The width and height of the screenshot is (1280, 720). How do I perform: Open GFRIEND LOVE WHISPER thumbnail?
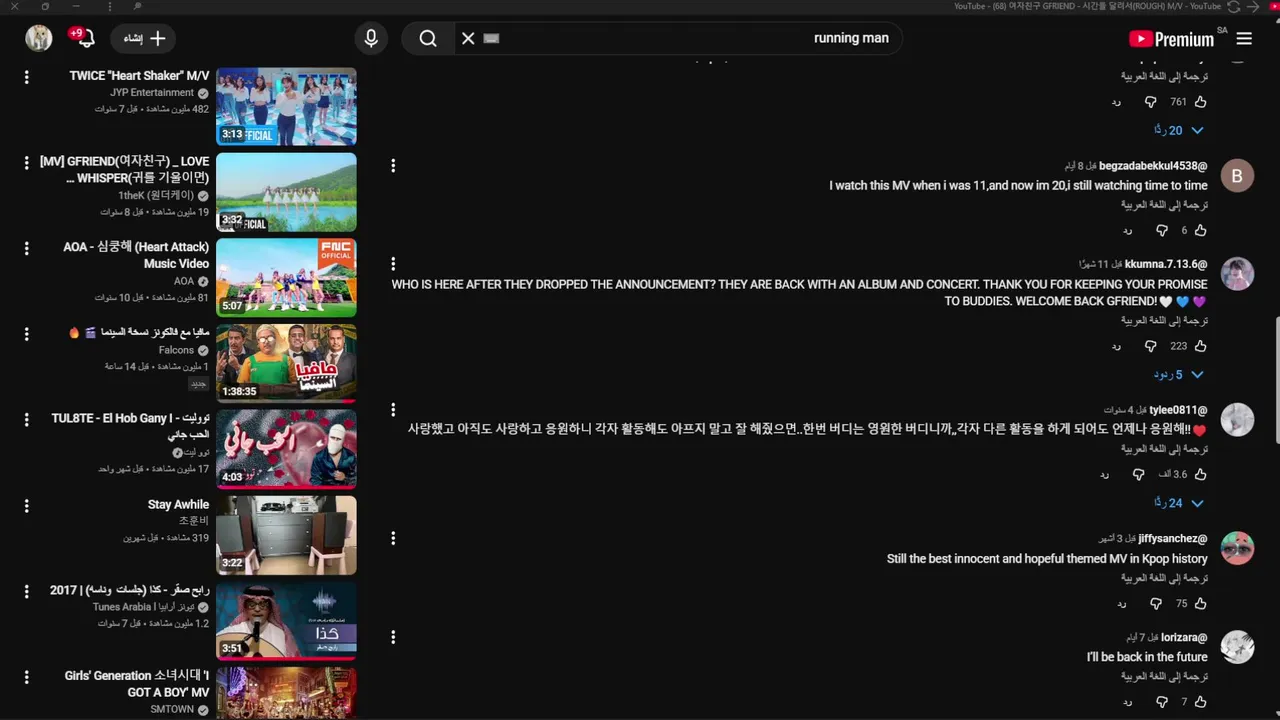[x=286, y=192]
